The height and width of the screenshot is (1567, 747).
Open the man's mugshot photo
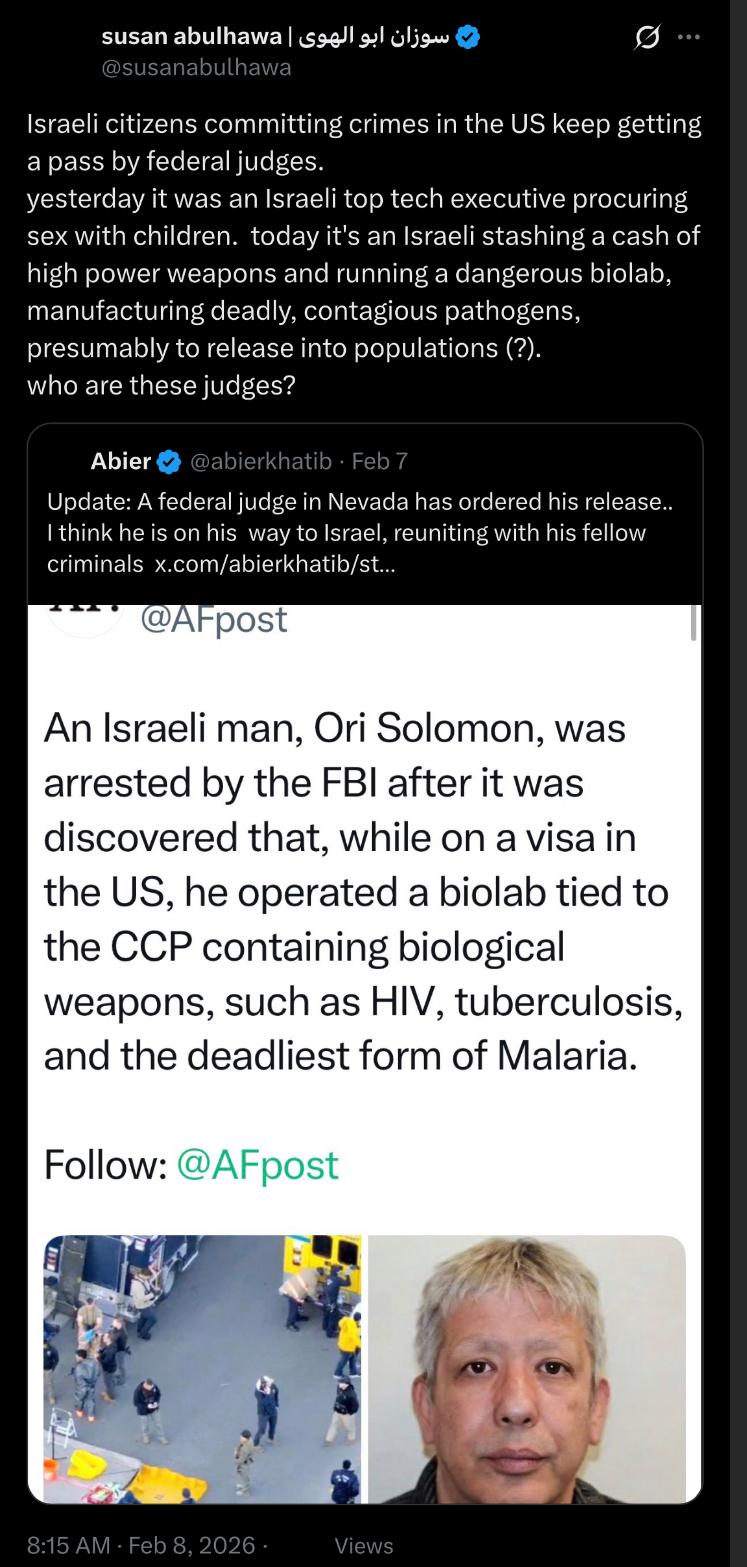click(x=527, y=1368)
